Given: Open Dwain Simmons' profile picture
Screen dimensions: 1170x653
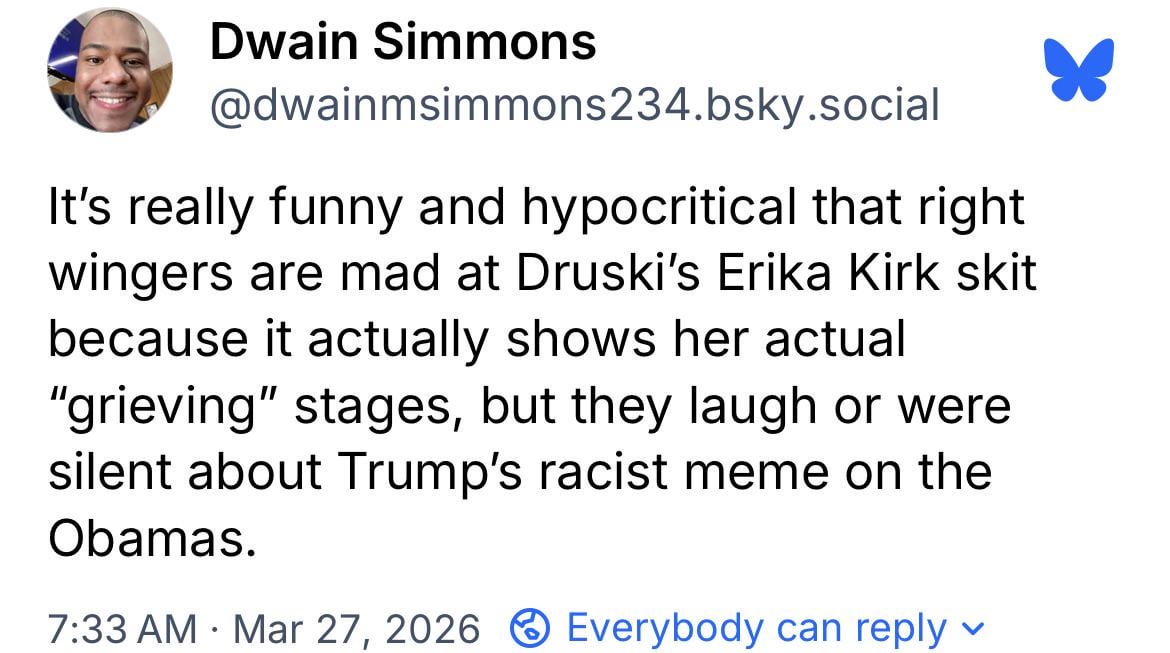Looking at the screenshot, I should pyautogui.click(x=108, y=70).
